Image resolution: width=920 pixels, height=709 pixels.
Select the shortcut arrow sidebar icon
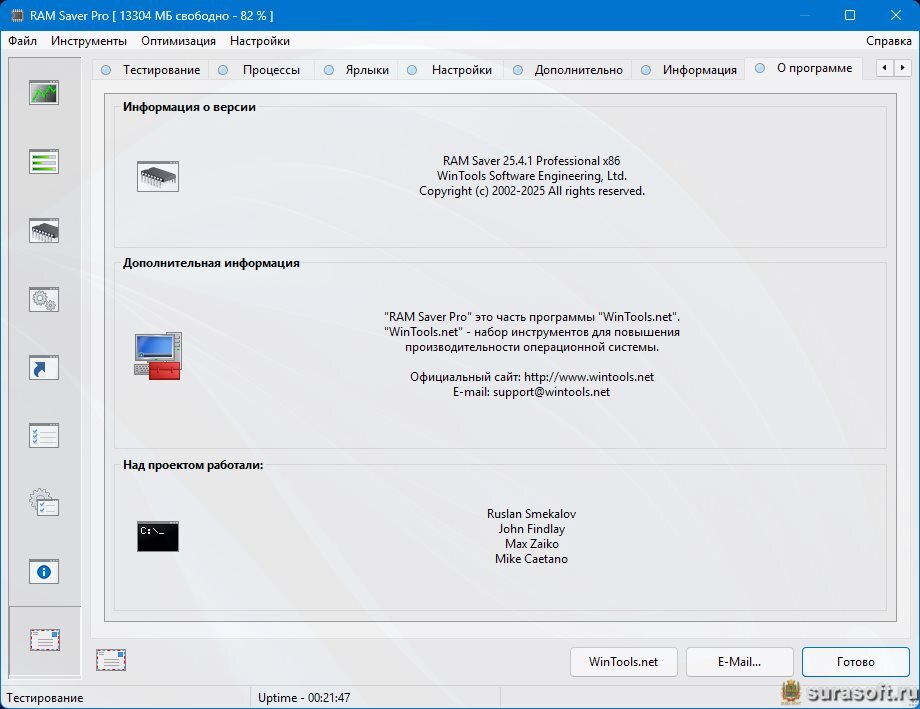coord(44,368)
